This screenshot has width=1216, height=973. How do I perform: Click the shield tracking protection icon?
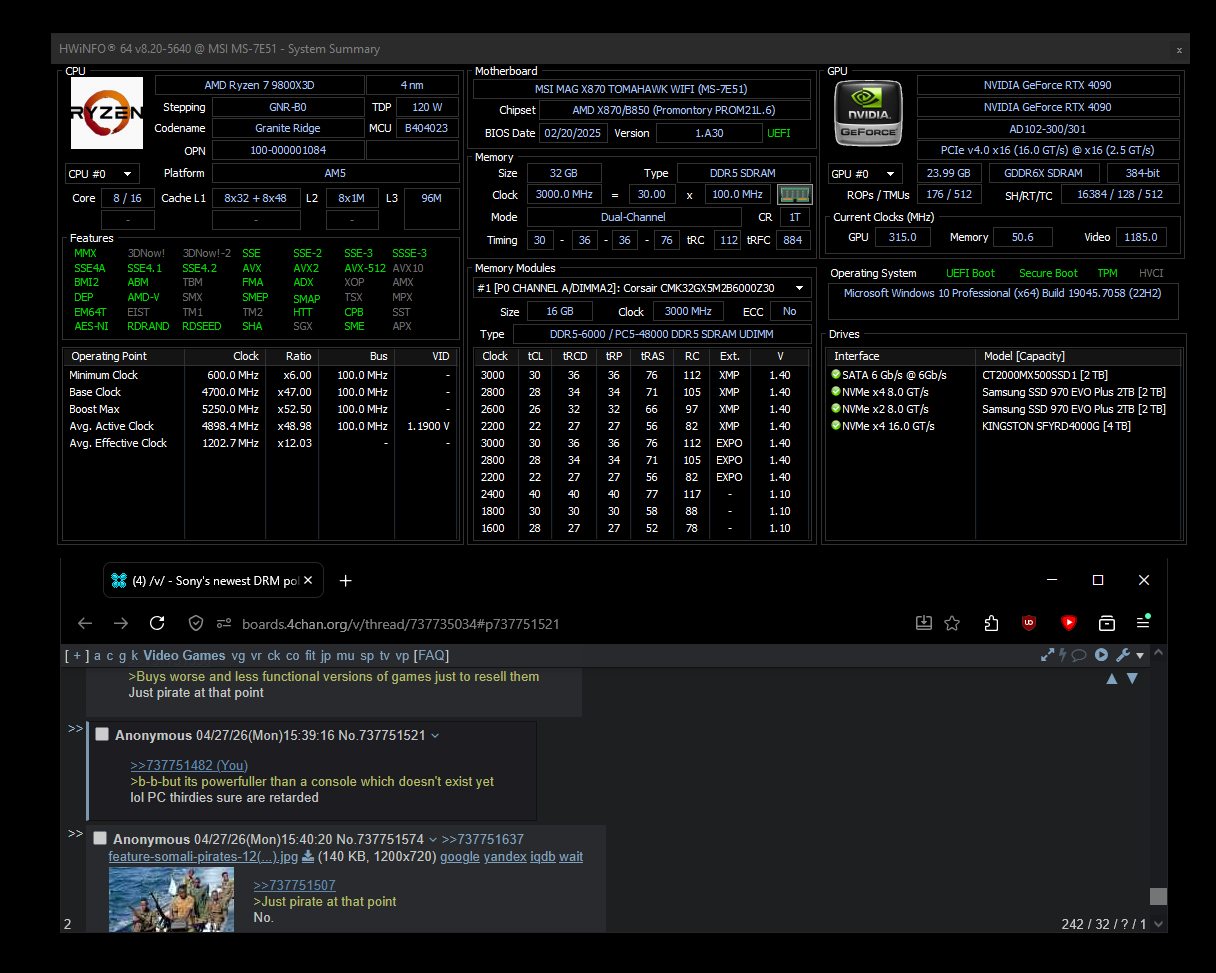(196, 623)
